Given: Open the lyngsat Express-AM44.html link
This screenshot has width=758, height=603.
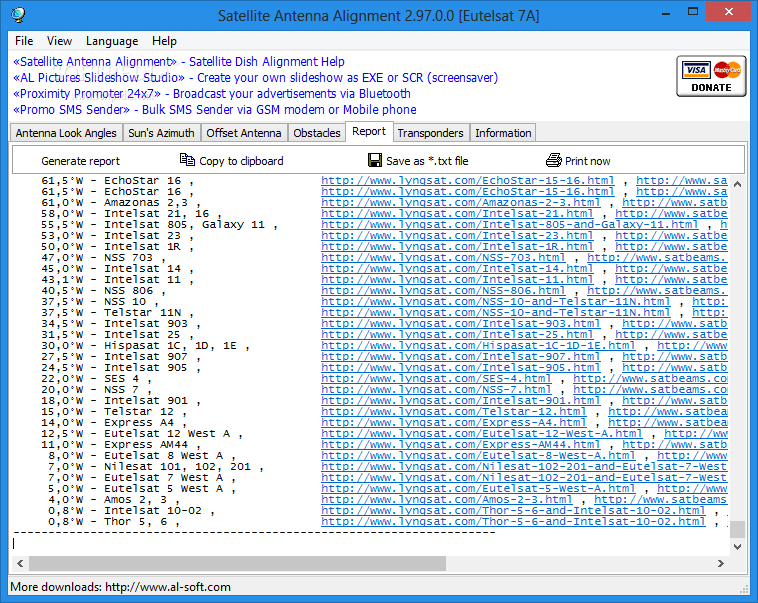Looking at the screenshot, I should (460, 445).
